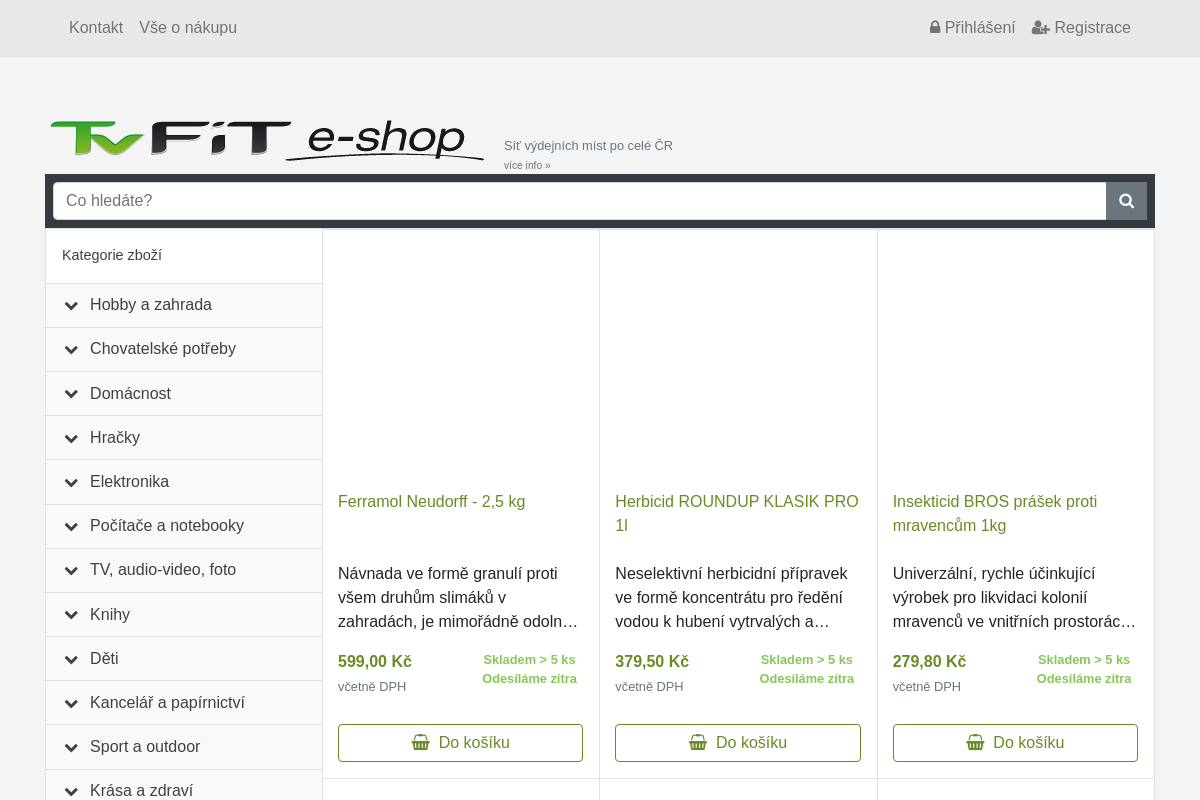This screenshot has height=800, width=1200.
Task: Expand chevron next to Sport a outdoor
Action: pos(71,746)
